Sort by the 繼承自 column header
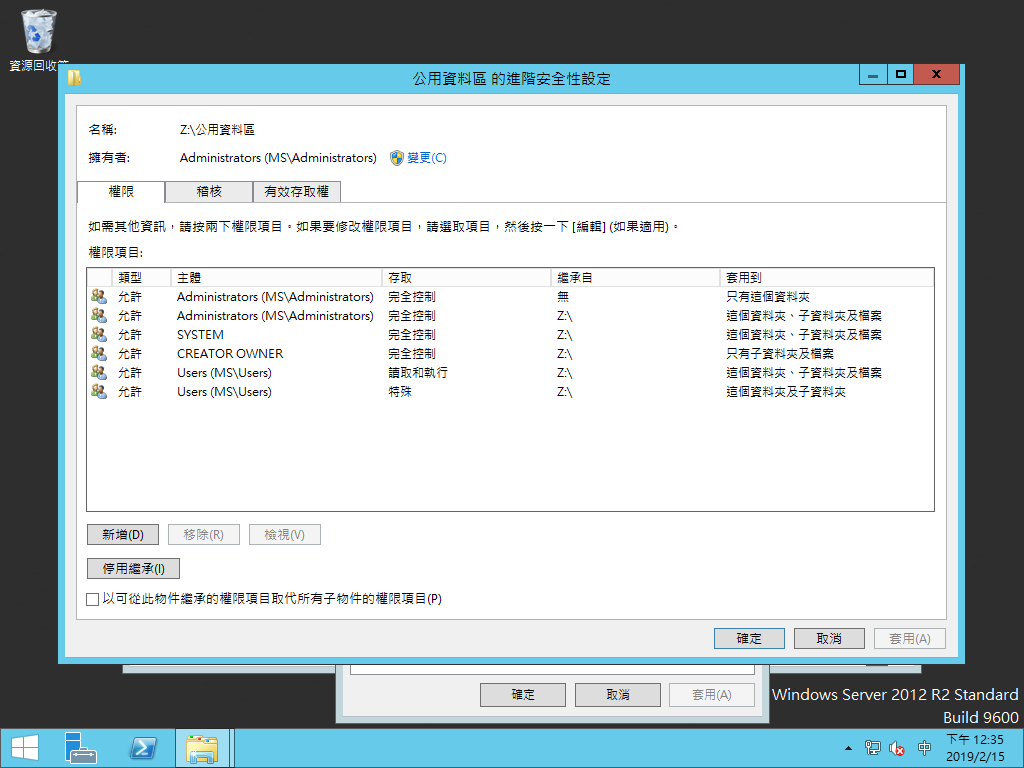The height and width of the screenshot is (768, 1024). click(x=635, y=278)
